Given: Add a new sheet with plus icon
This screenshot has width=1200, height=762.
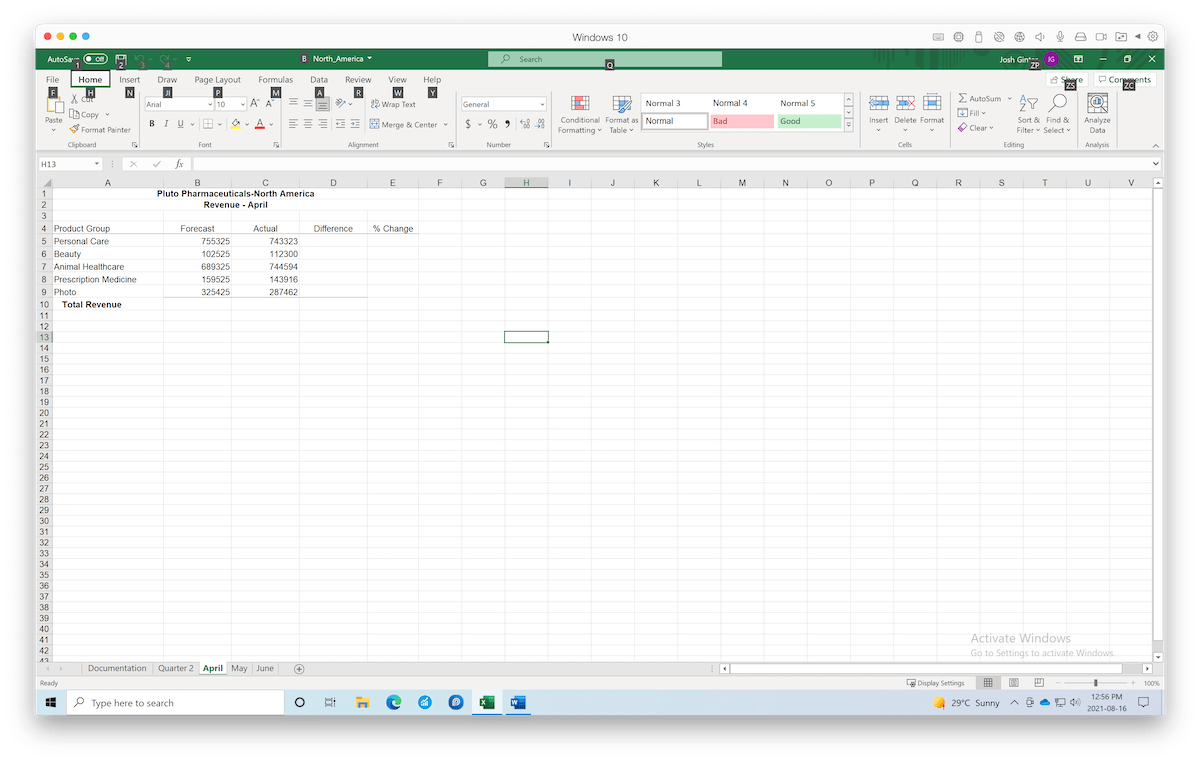Looking at the screenshot, I should [299, 669].
